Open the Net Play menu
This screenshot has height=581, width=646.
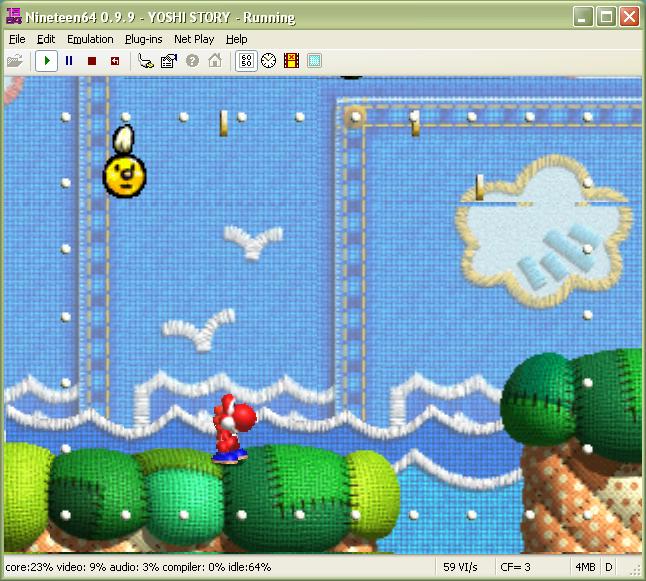coord(194,39)
